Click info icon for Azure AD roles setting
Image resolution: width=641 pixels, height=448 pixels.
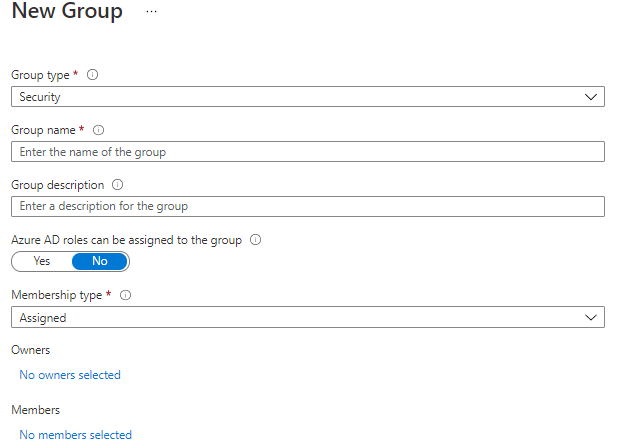[255, 240]
